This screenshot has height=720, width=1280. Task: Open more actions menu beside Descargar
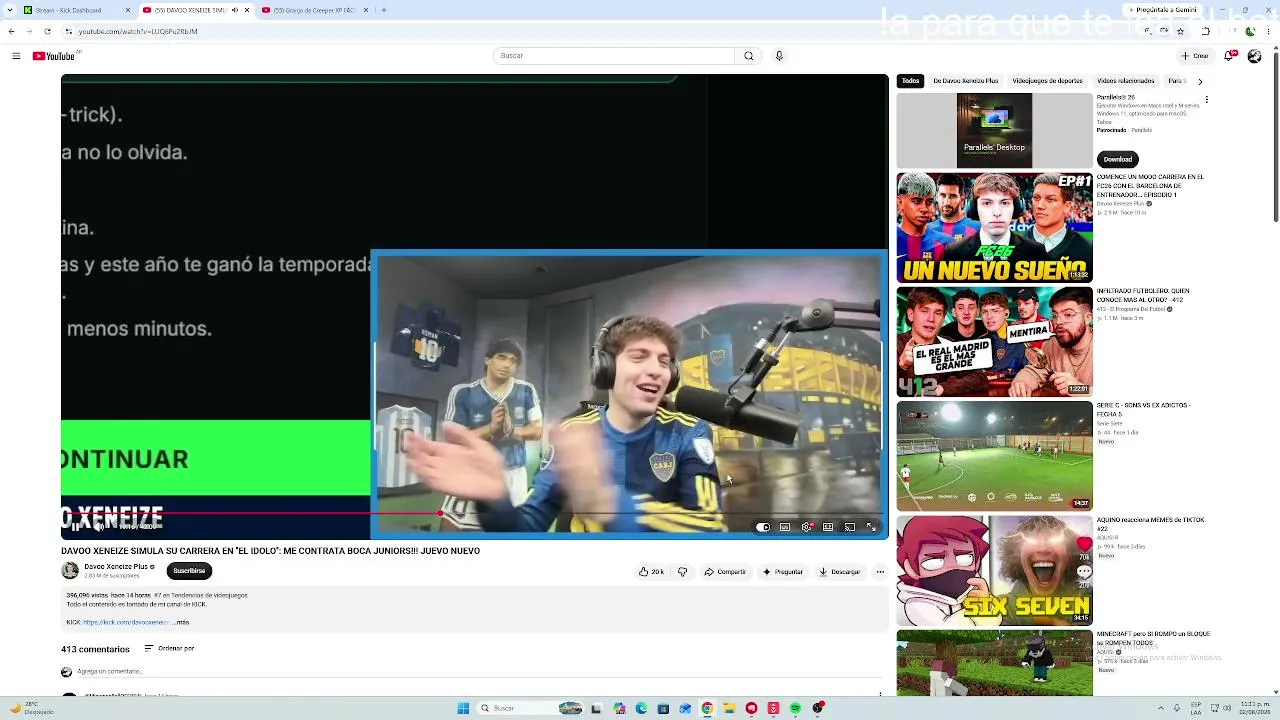(x=880, y=572)
